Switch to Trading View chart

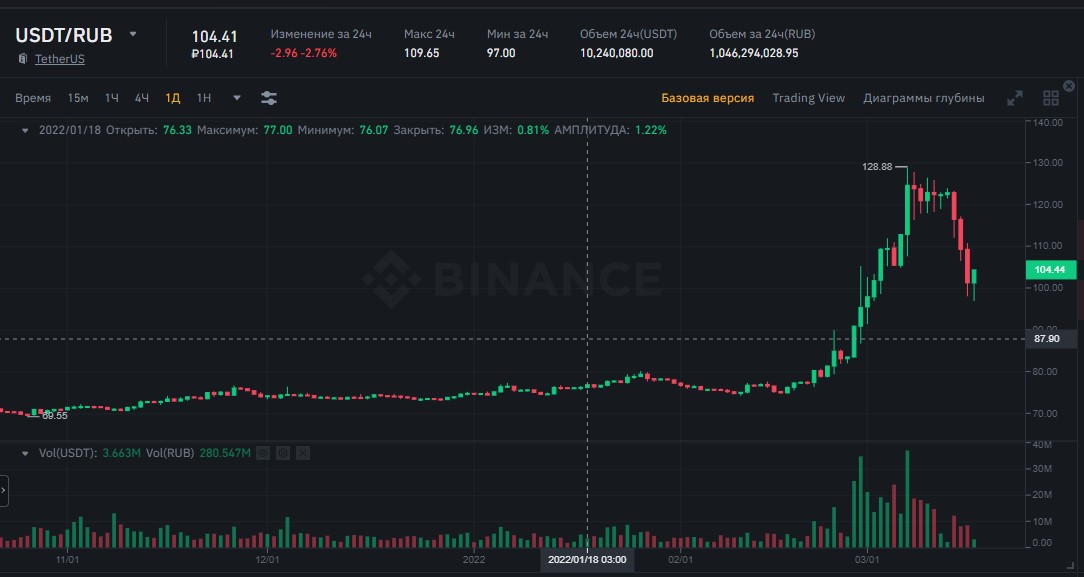pyautogui.click(x=808, y=98)
